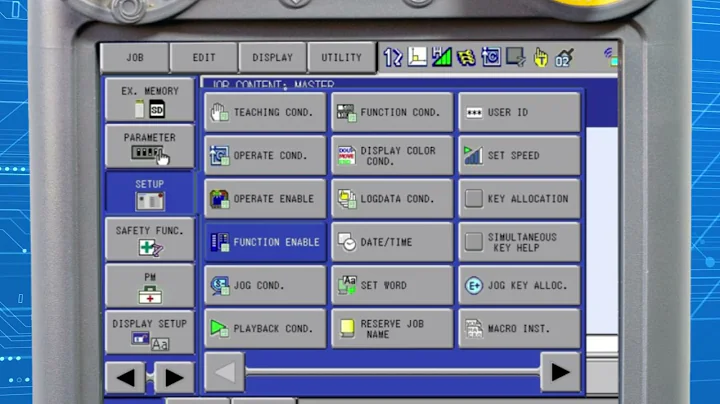
Task: Open the USER ID setting
Action: pos(519,112)
